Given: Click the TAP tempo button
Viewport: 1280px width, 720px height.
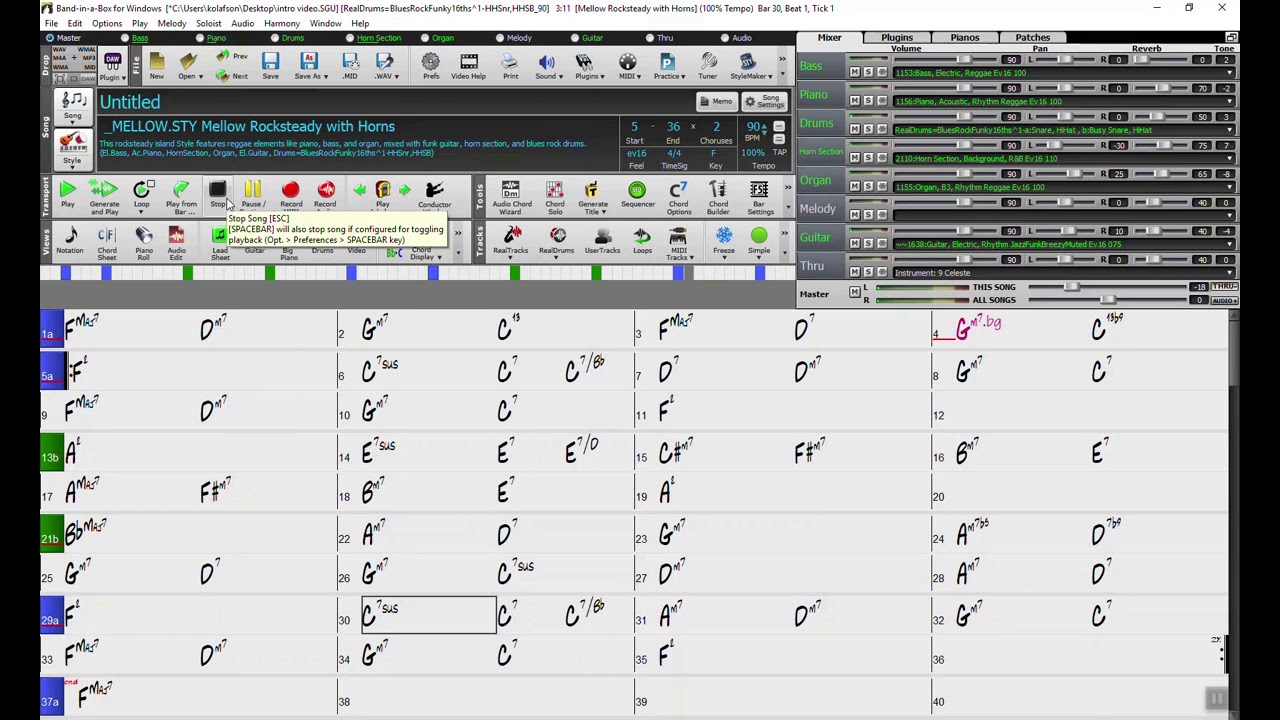Looking at the screenshot, I should [779, 152].
